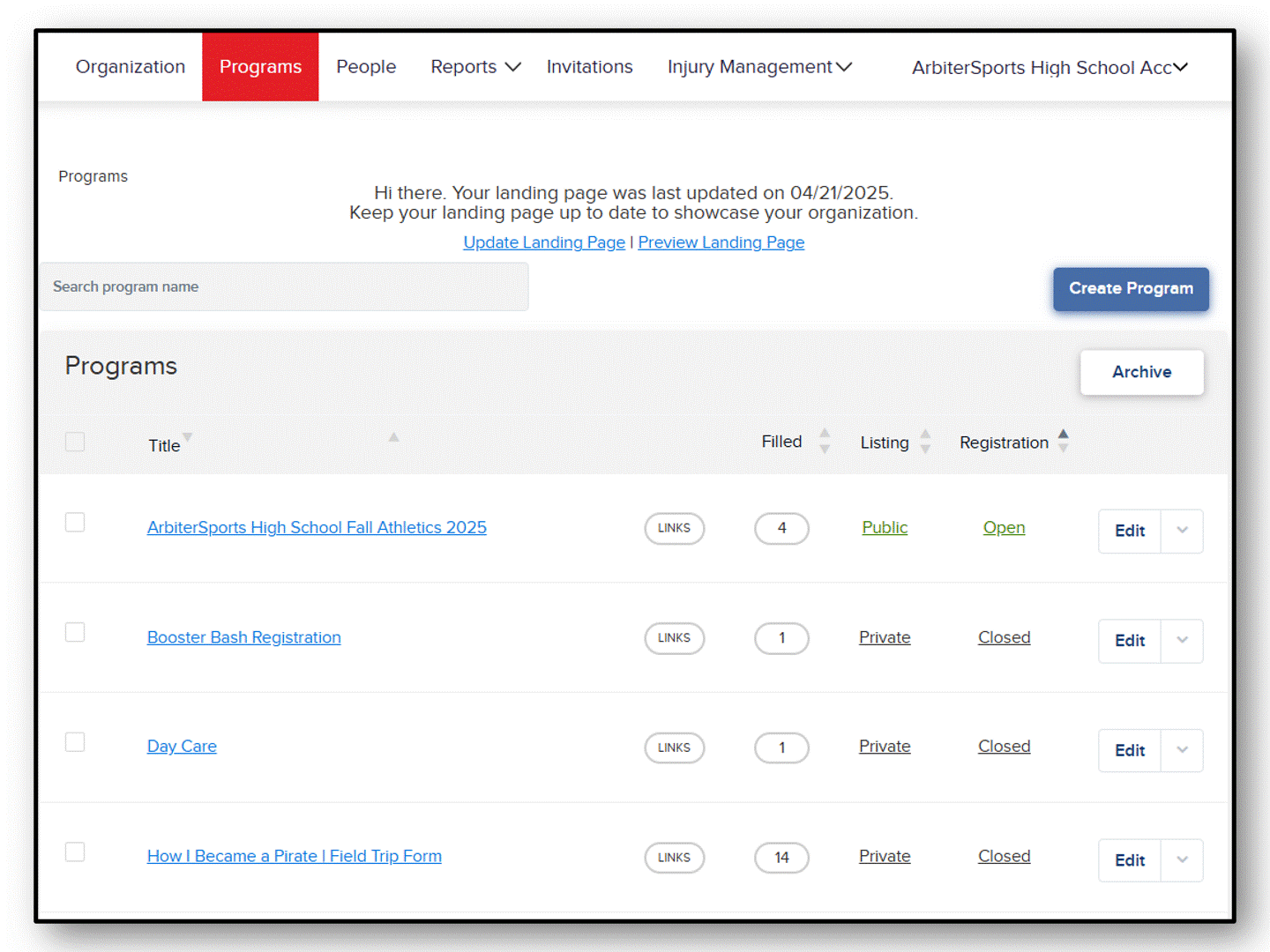Check the ArbiterSports Fall Athletics 2025 row checkbox
The image size is (1270, 952).
(x=75, y=523)
